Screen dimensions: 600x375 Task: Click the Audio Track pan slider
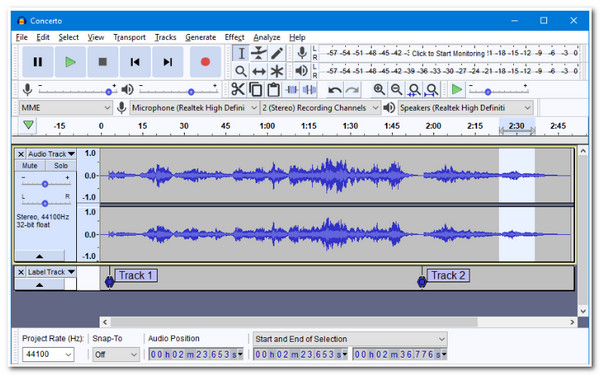tap(45, 203)
